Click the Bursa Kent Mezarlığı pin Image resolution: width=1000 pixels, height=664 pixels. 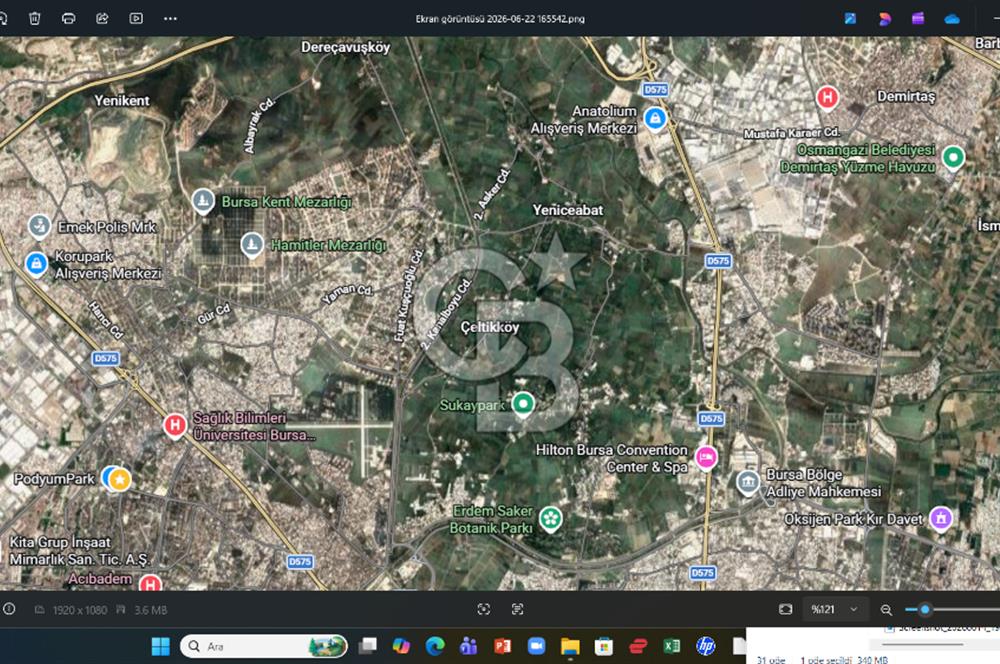click(203, 202)
